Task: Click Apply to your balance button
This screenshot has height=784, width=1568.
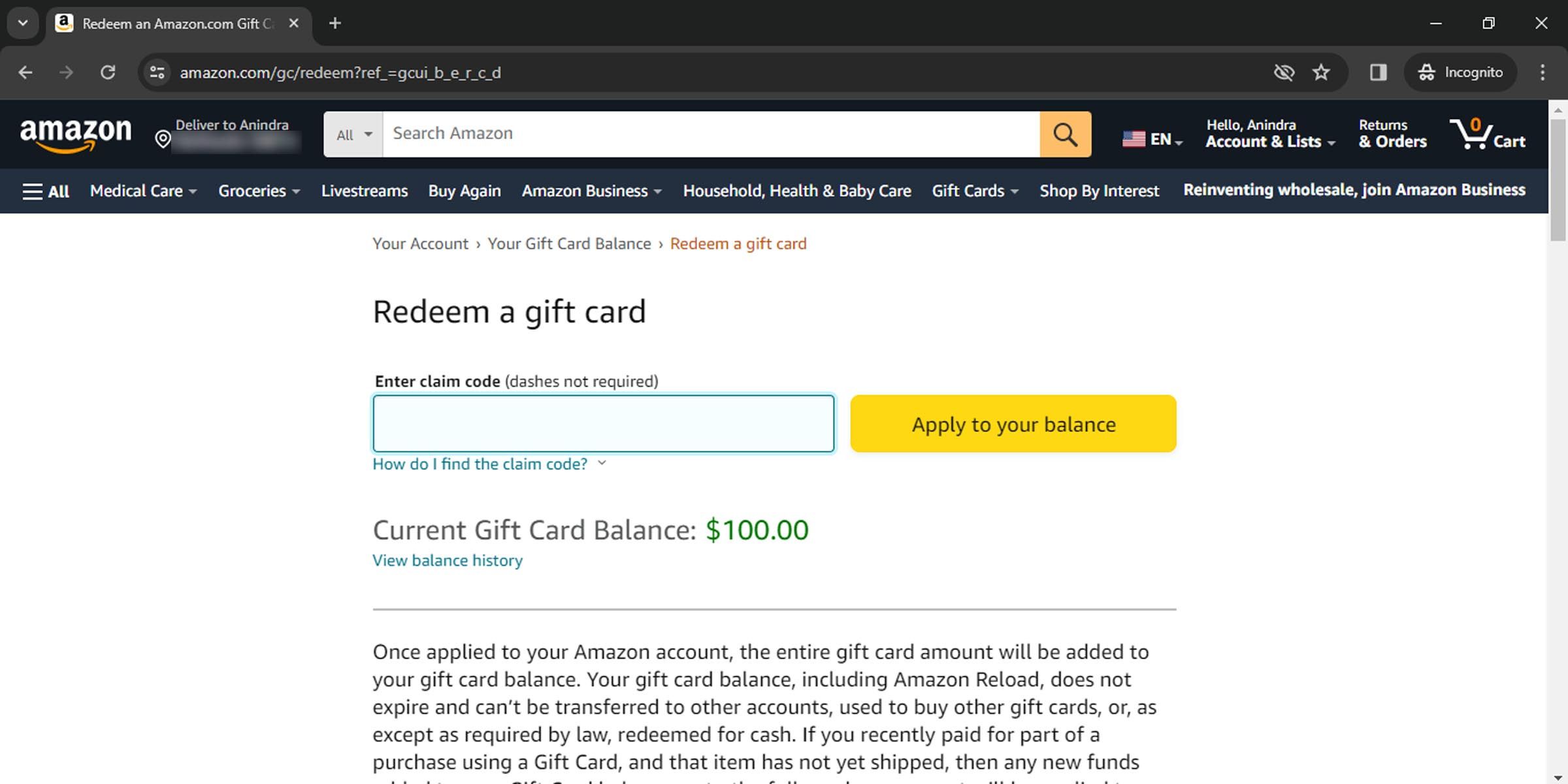Action: (x=1013, y=424)
